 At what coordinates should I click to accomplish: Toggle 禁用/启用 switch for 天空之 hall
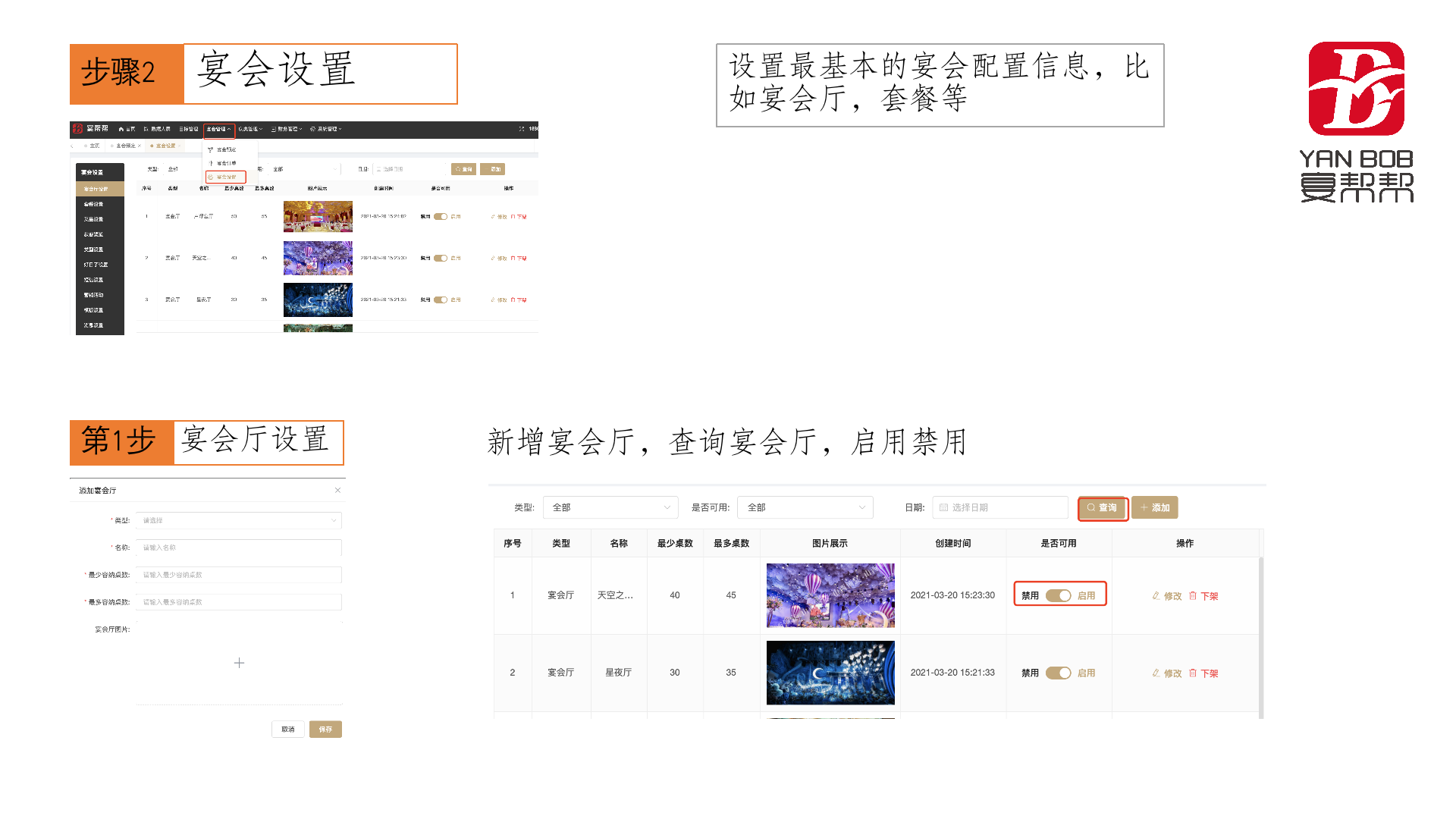[x=1058, y=596]
